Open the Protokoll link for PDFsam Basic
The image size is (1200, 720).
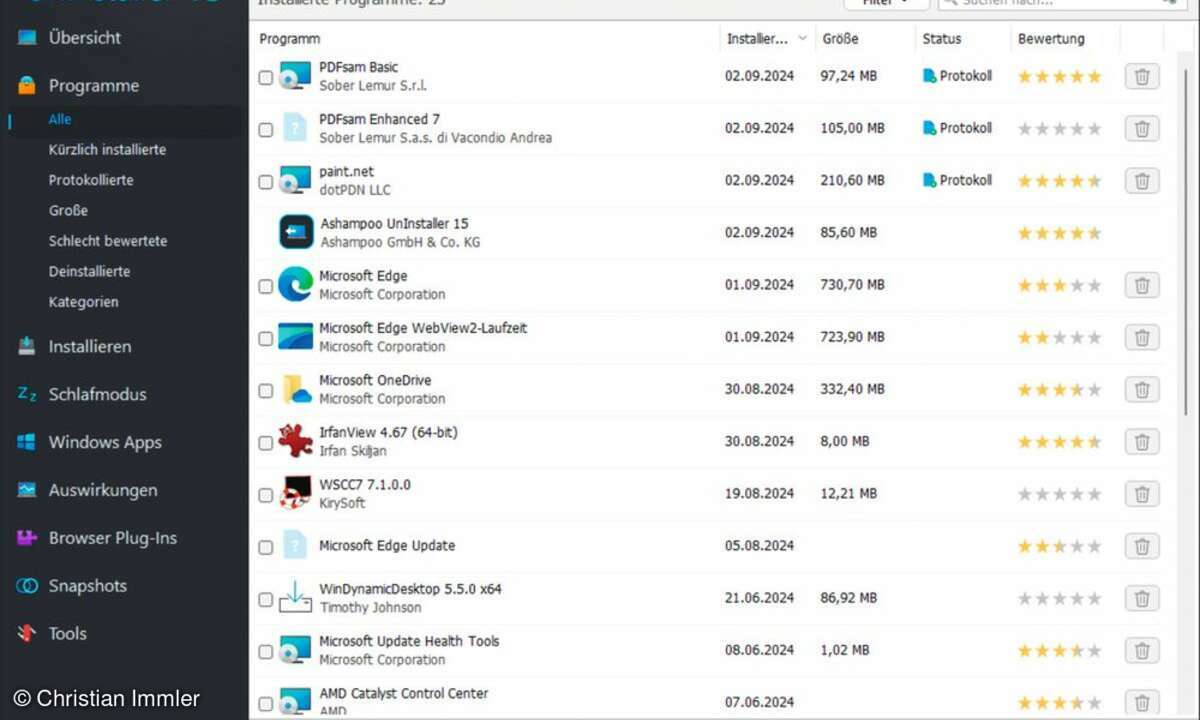click(x=957, y=76)
